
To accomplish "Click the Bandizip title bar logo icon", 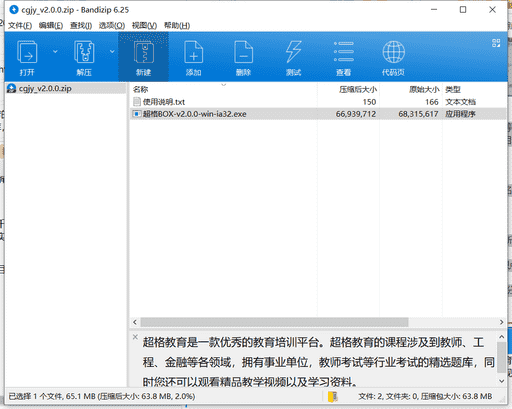I will pyautogui.click(x=14, y=10).
